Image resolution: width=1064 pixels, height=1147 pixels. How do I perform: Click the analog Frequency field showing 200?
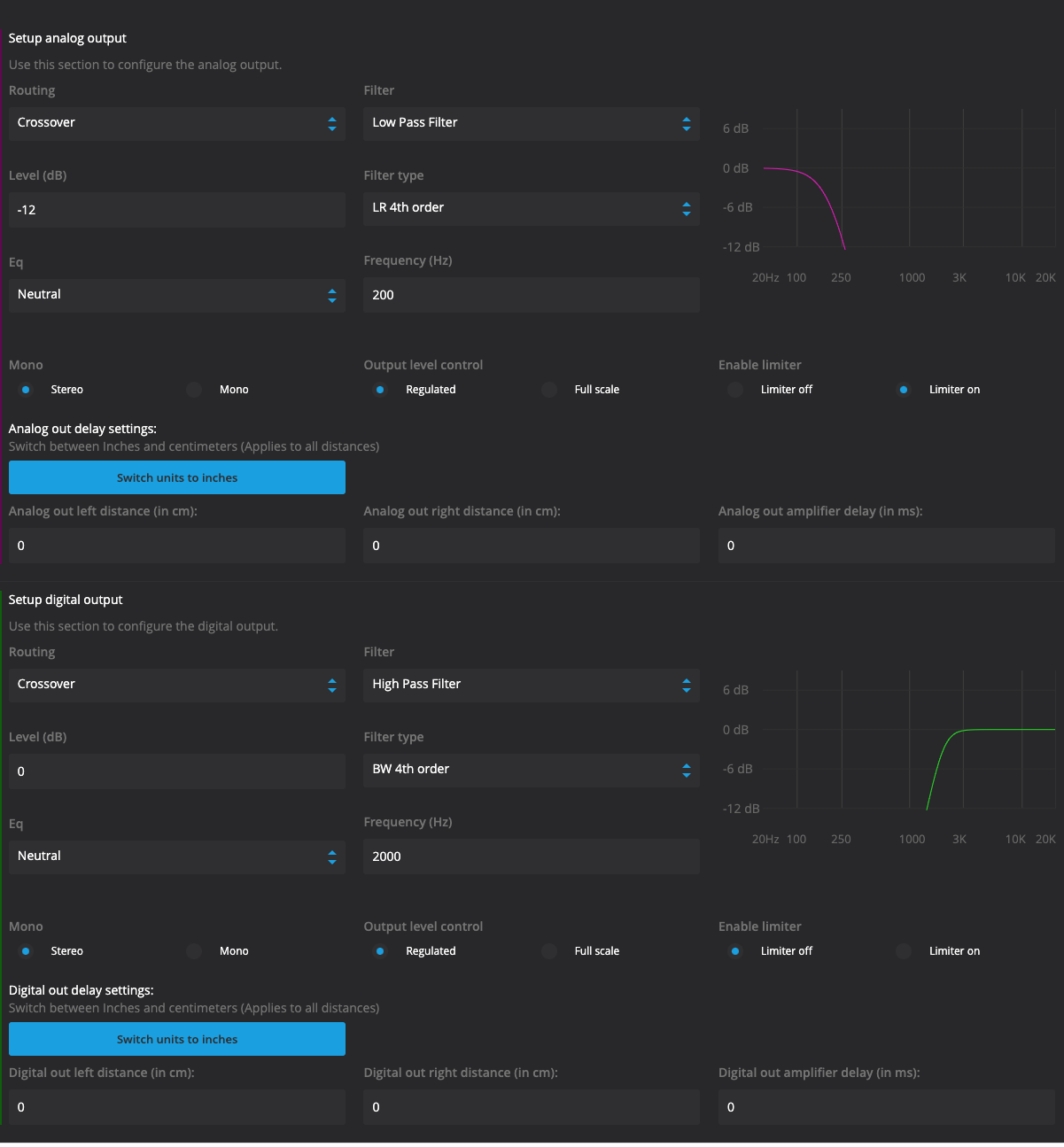pos(531,295)
